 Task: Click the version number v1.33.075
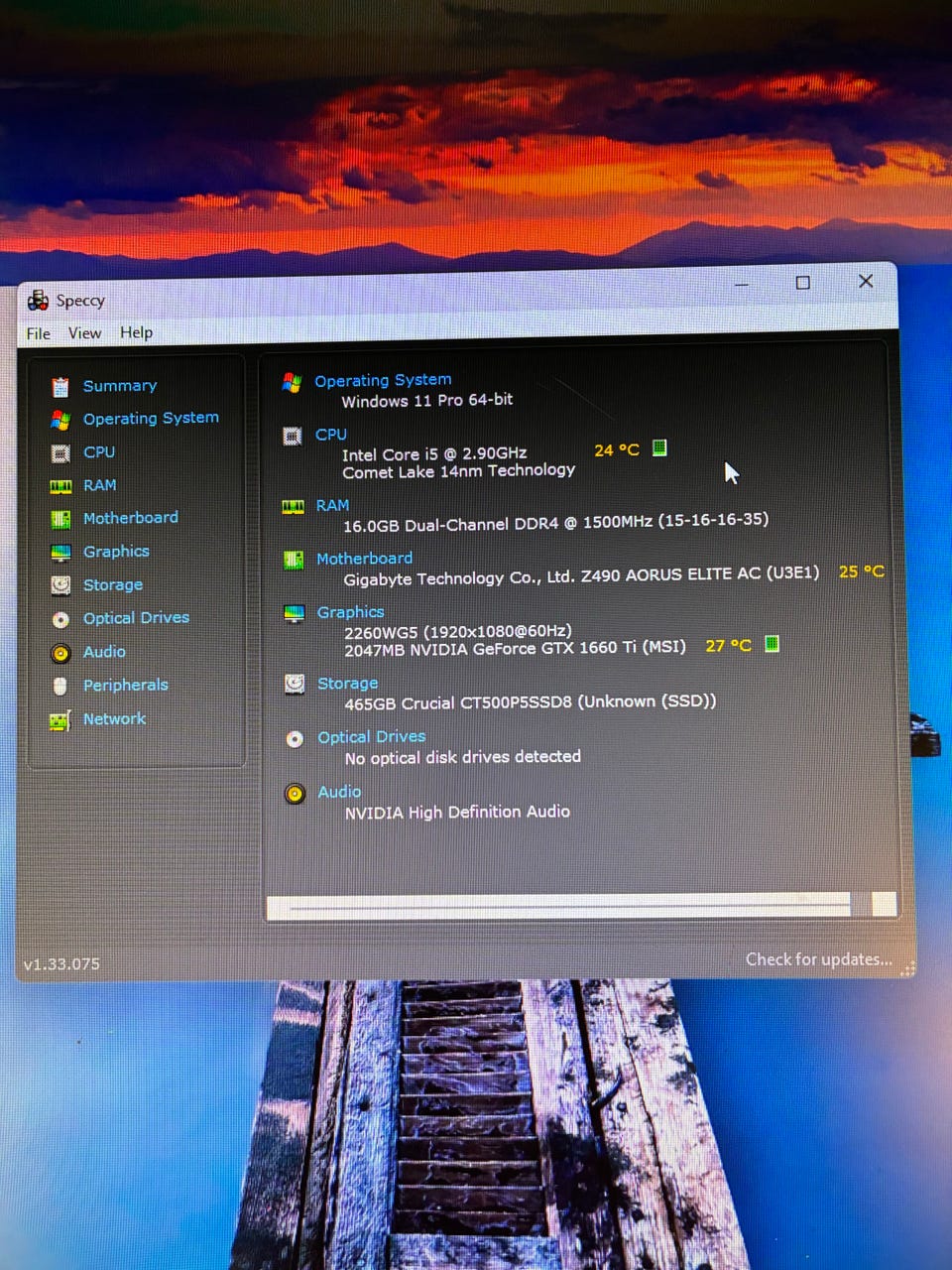coord(61,964)
